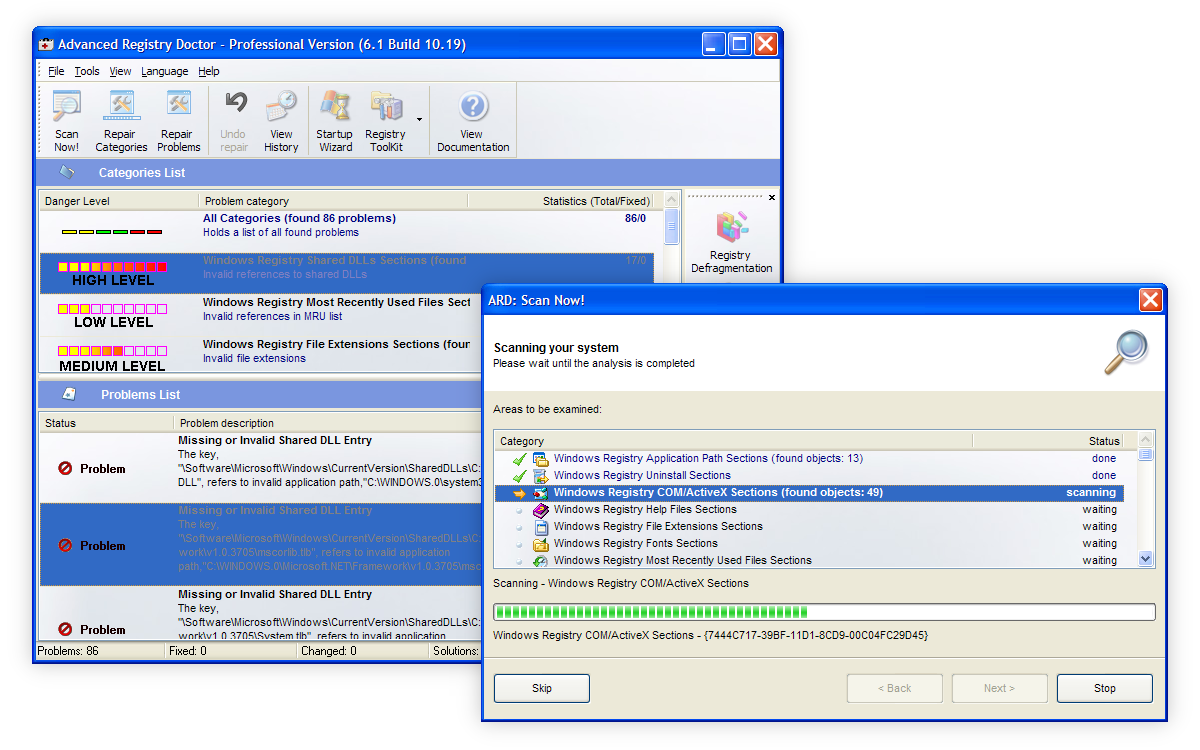1200x750 pixels.
Task: Click Status column header in scan dialog
Action: (1048, 441)
